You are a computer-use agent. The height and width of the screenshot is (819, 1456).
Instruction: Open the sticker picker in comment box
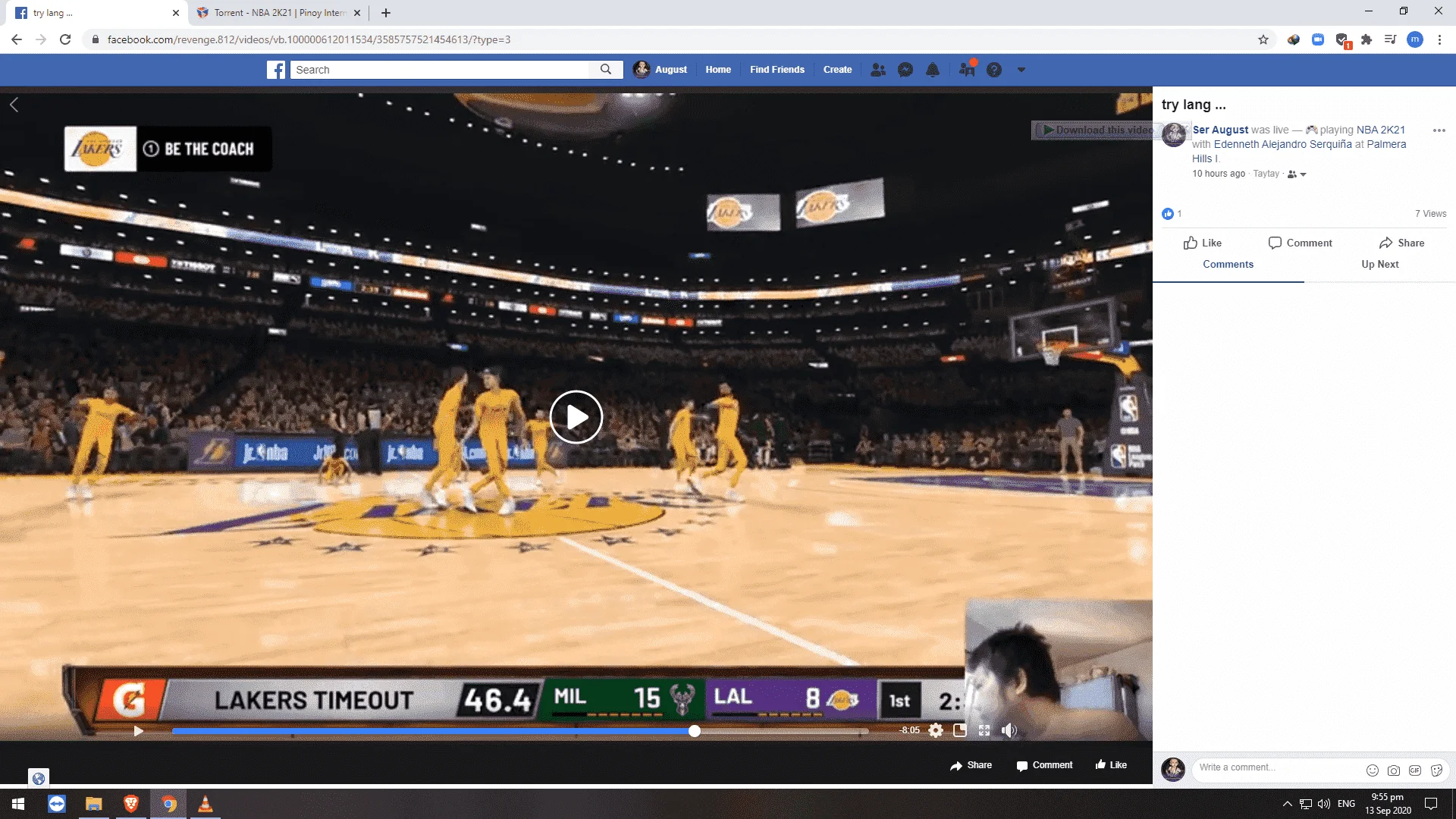click(1436, 770)
